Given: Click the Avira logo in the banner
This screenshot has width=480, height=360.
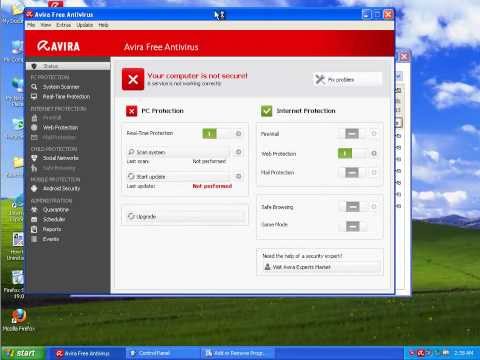Looking at the screenshot, I should (59, 46).
